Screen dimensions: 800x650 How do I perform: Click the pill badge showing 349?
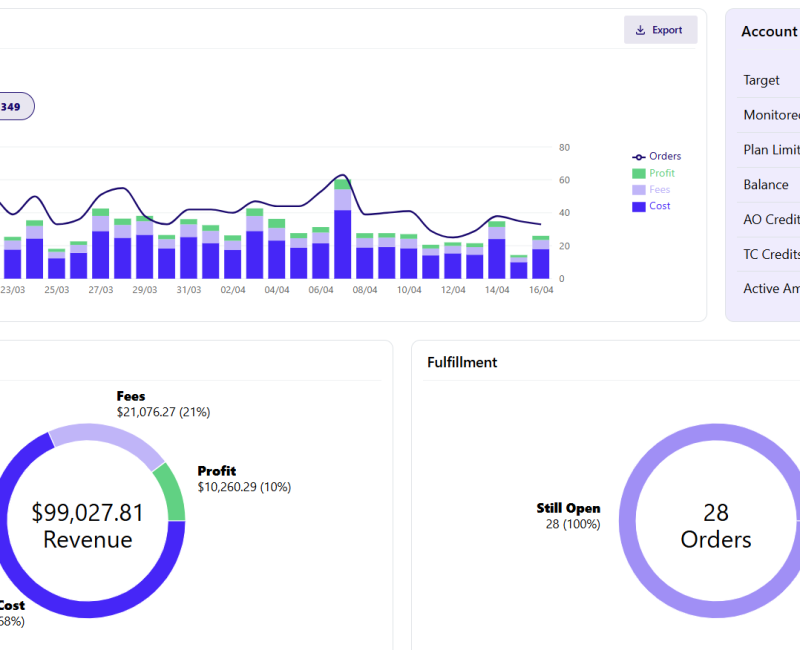(12, 106)
